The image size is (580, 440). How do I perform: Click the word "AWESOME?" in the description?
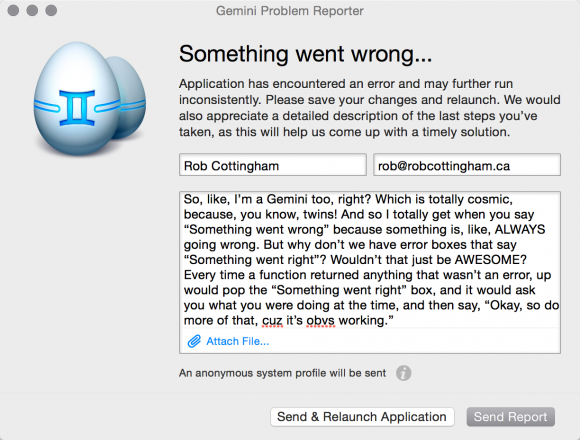490,260
